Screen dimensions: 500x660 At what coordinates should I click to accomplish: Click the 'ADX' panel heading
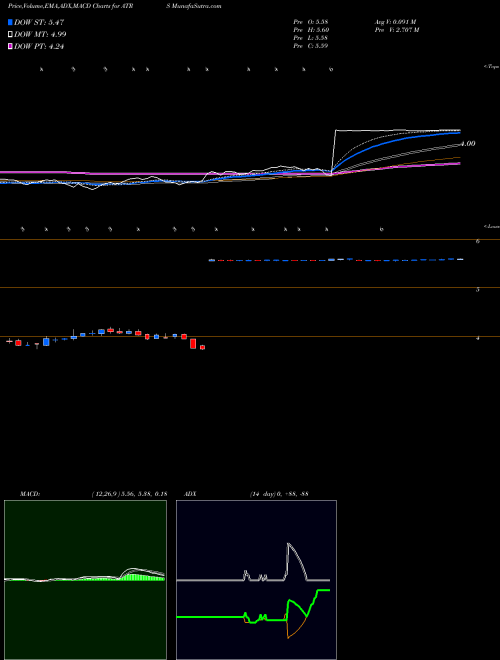click(x=191, y=494)
